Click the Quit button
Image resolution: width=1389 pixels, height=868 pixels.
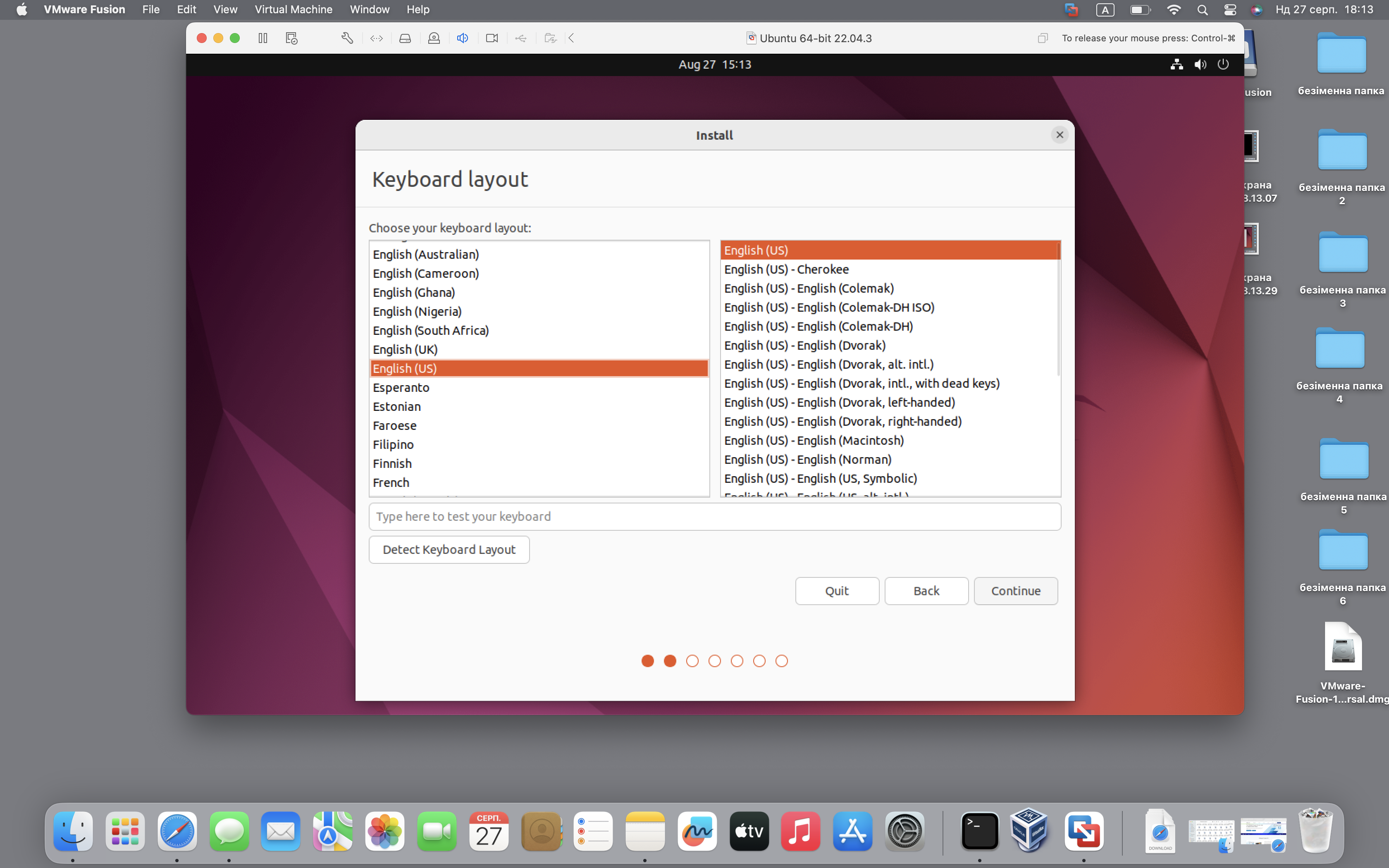click(837, 591)
